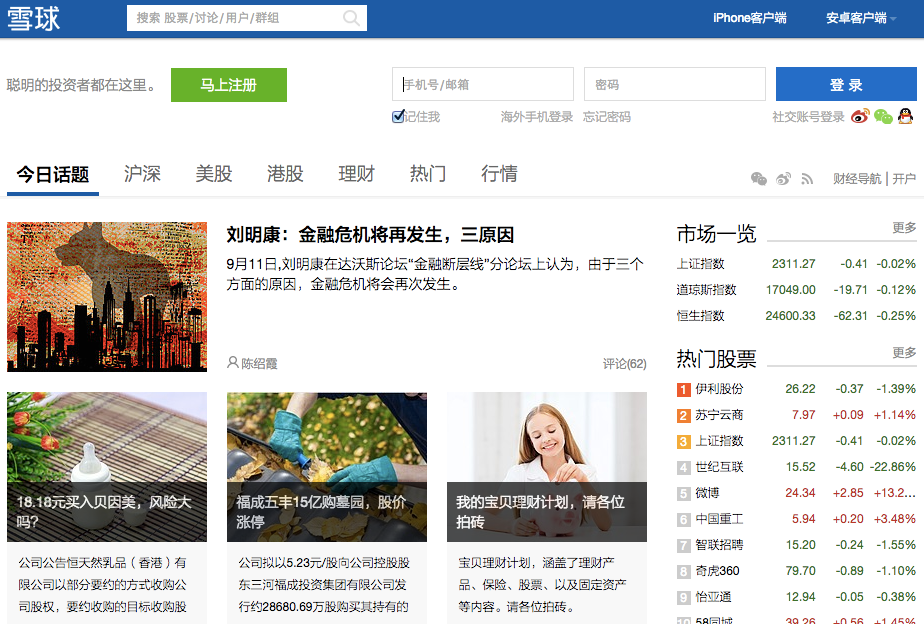Switch to the 沪深 tab
This screenshot has width=924, height=624.
coord(142,174)
